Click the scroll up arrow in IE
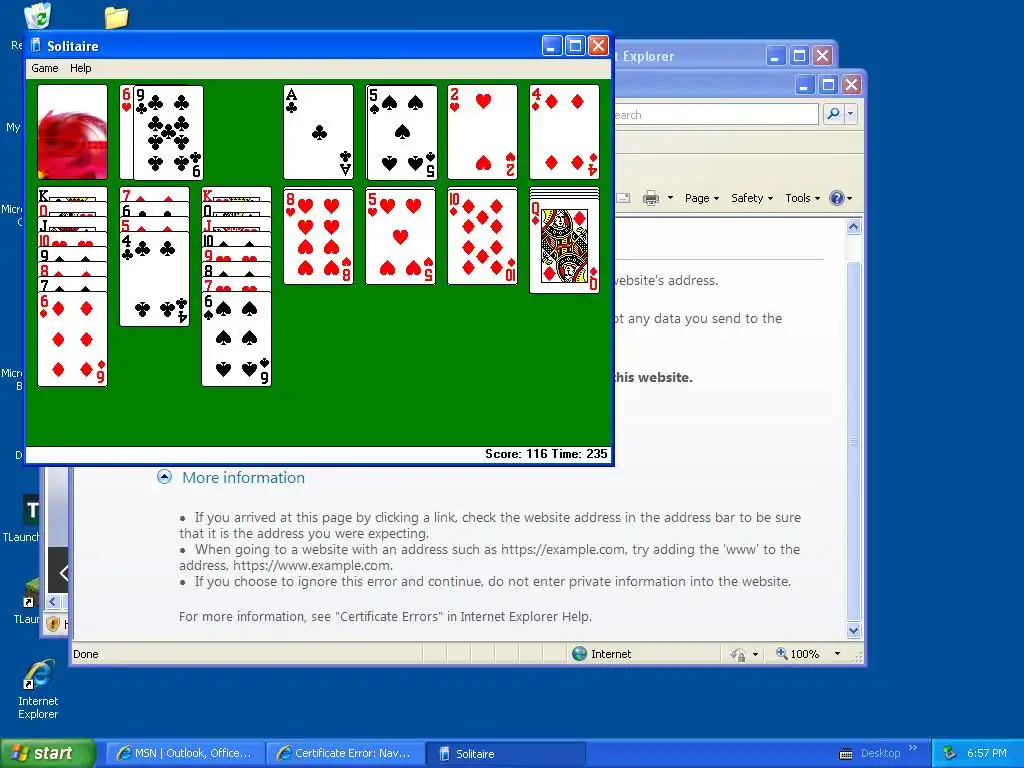Screen dimensions: 1024x768 click(x=854, y=227)
